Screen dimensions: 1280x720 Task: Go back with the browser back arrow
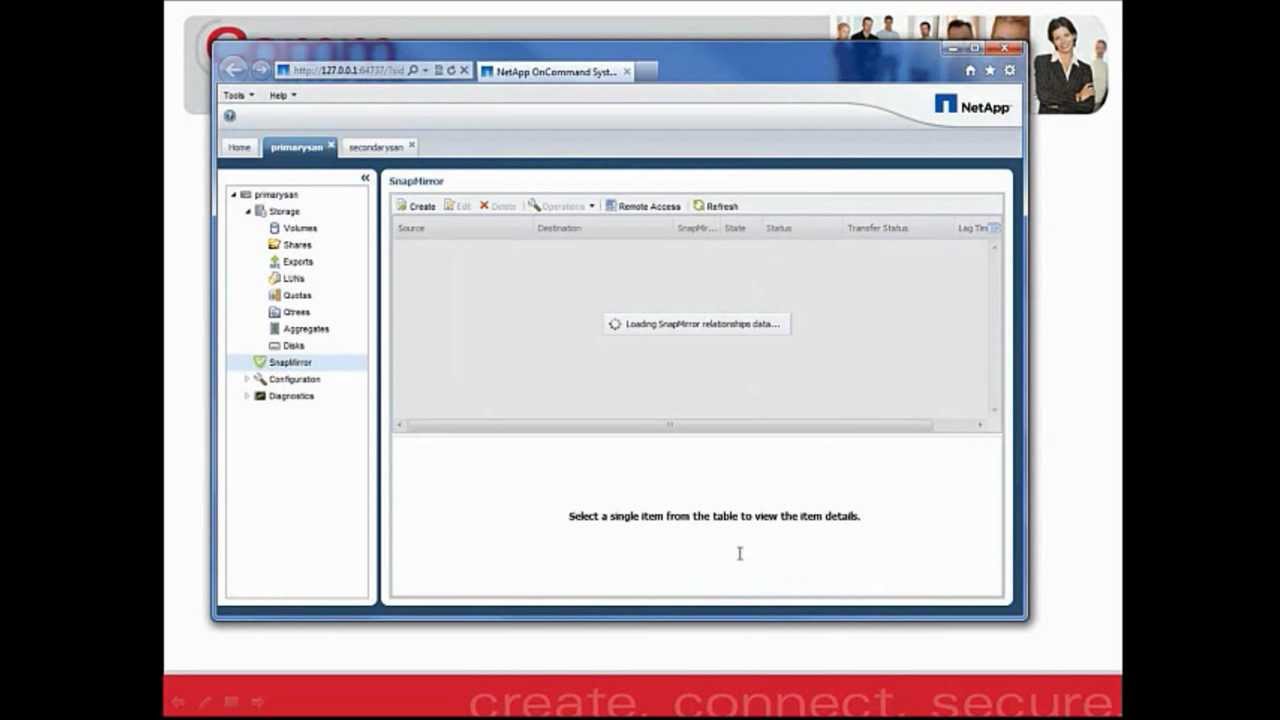coord(234,69)
